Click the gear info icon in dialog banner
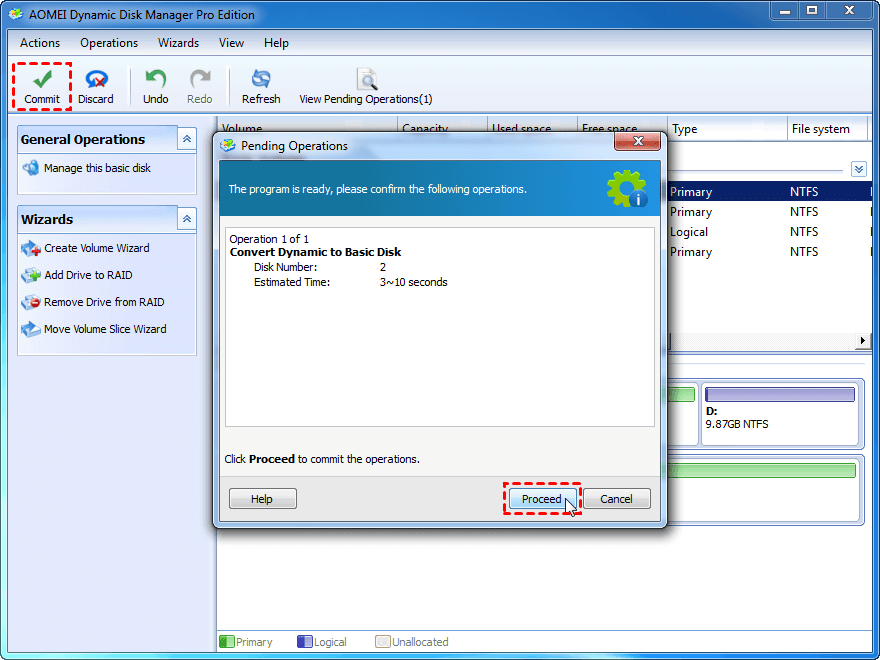 pyautogui.click(x=627, y=189)
